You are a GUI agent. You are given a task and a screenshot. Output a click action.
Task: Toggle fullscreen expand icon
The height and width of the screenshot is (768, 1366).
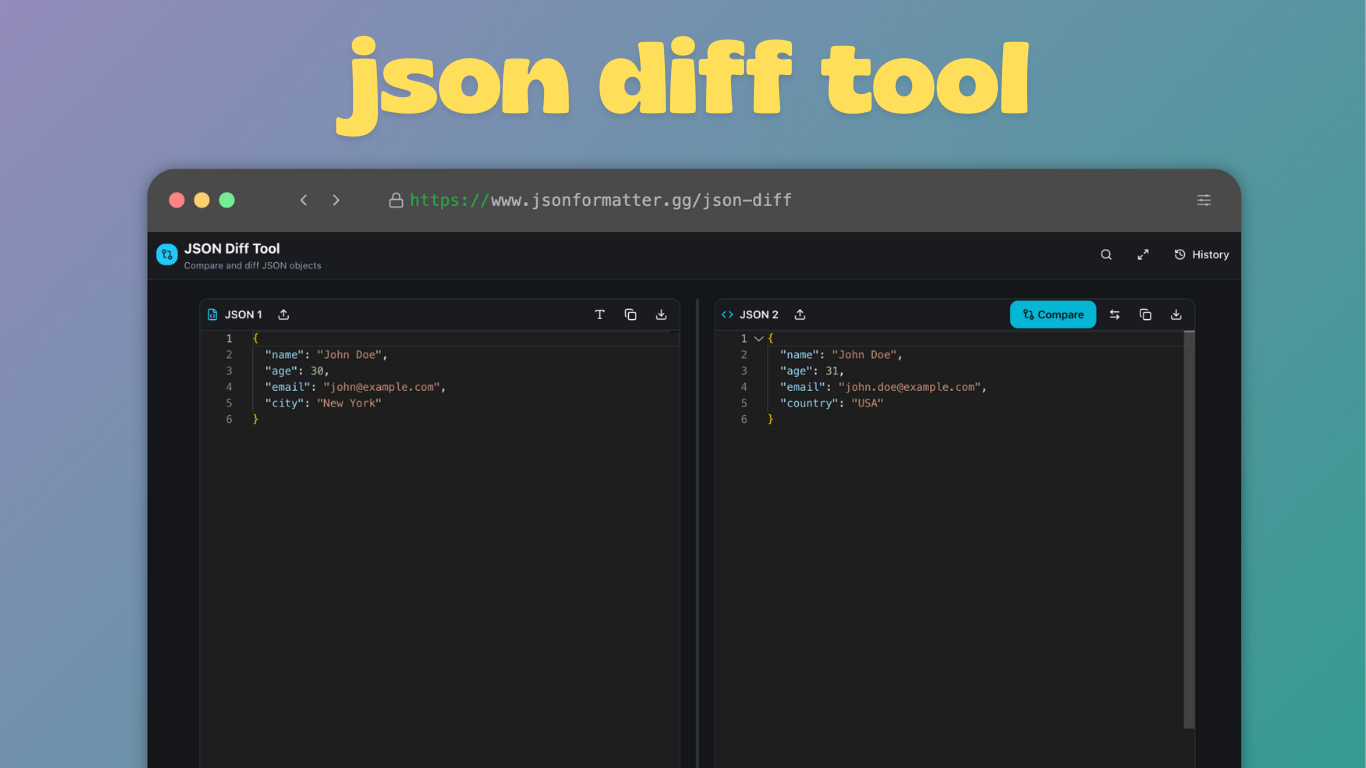click(x=1143, y=255)
